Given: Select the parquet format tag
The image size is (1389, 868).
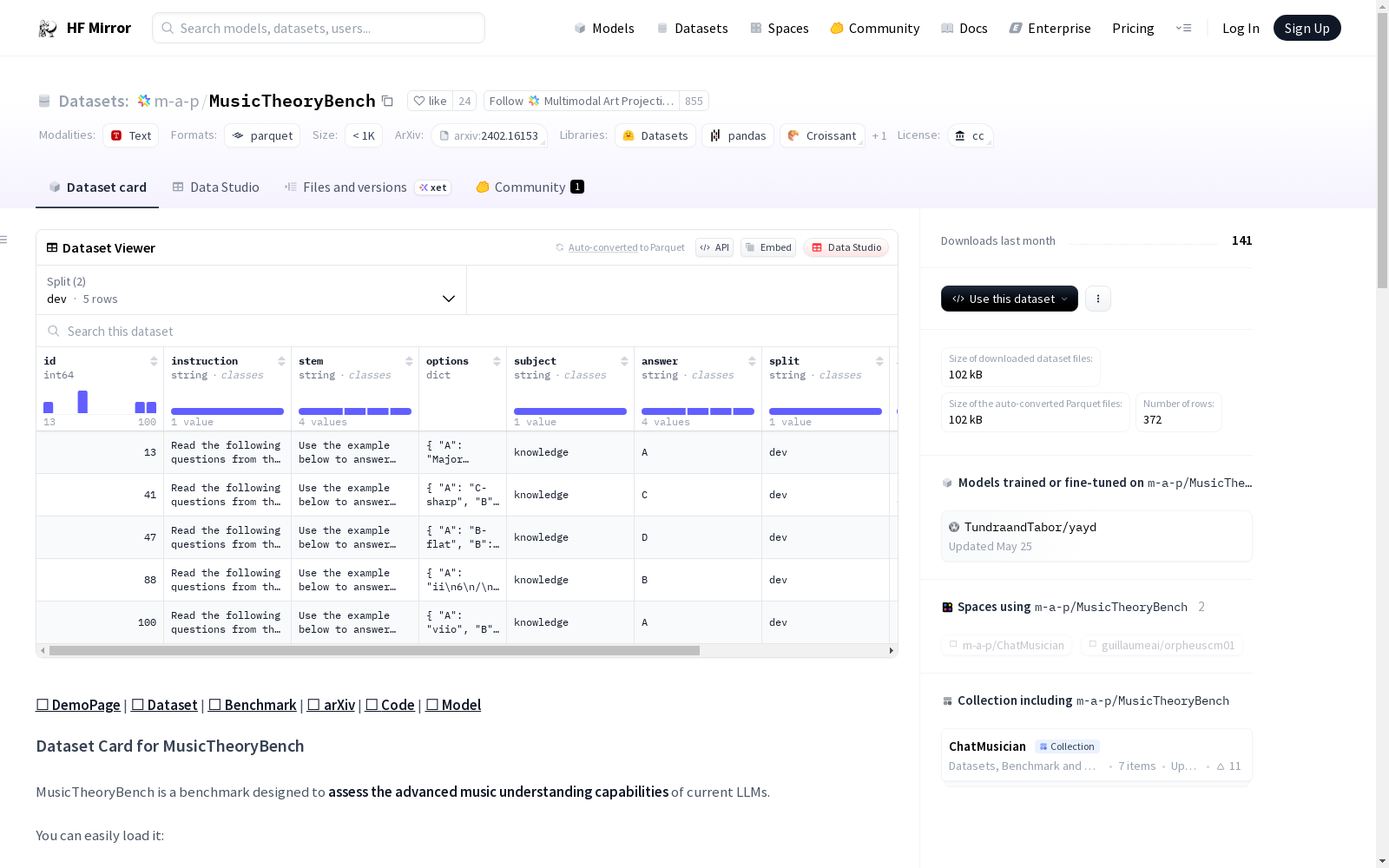Looking at the screenshot, I should click(x=262, y=136).
